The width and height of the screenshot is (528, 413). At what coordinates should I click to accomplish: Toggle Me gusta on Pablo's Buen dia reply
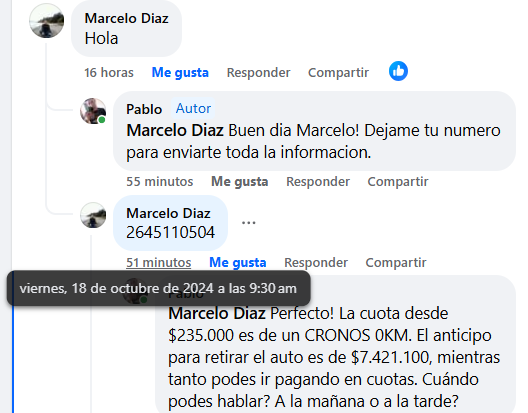239,182
